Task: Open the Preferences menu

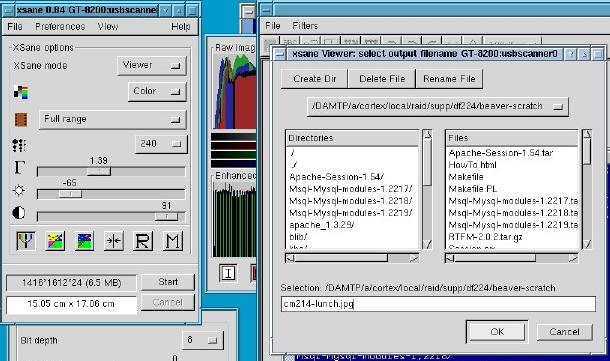Action: coord(60,26)
